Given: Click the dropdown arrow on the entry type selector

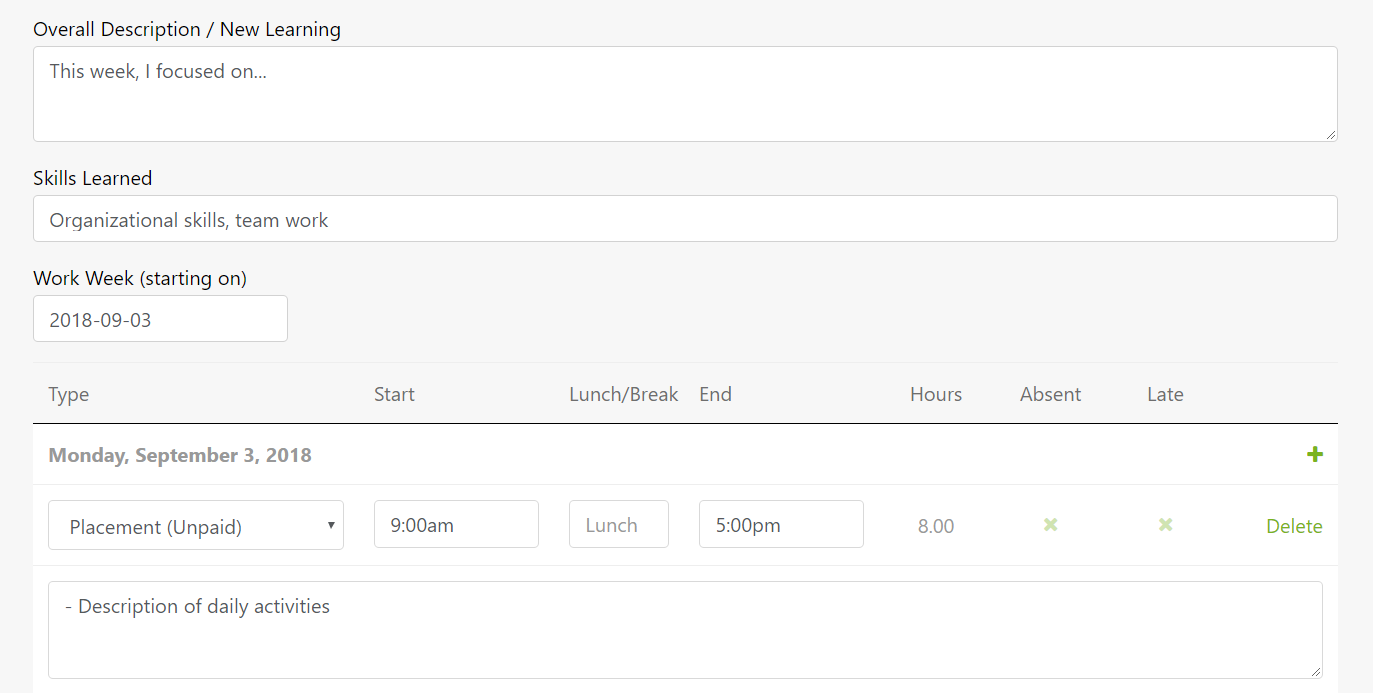Looking at the screenshot, I should 330,524.
